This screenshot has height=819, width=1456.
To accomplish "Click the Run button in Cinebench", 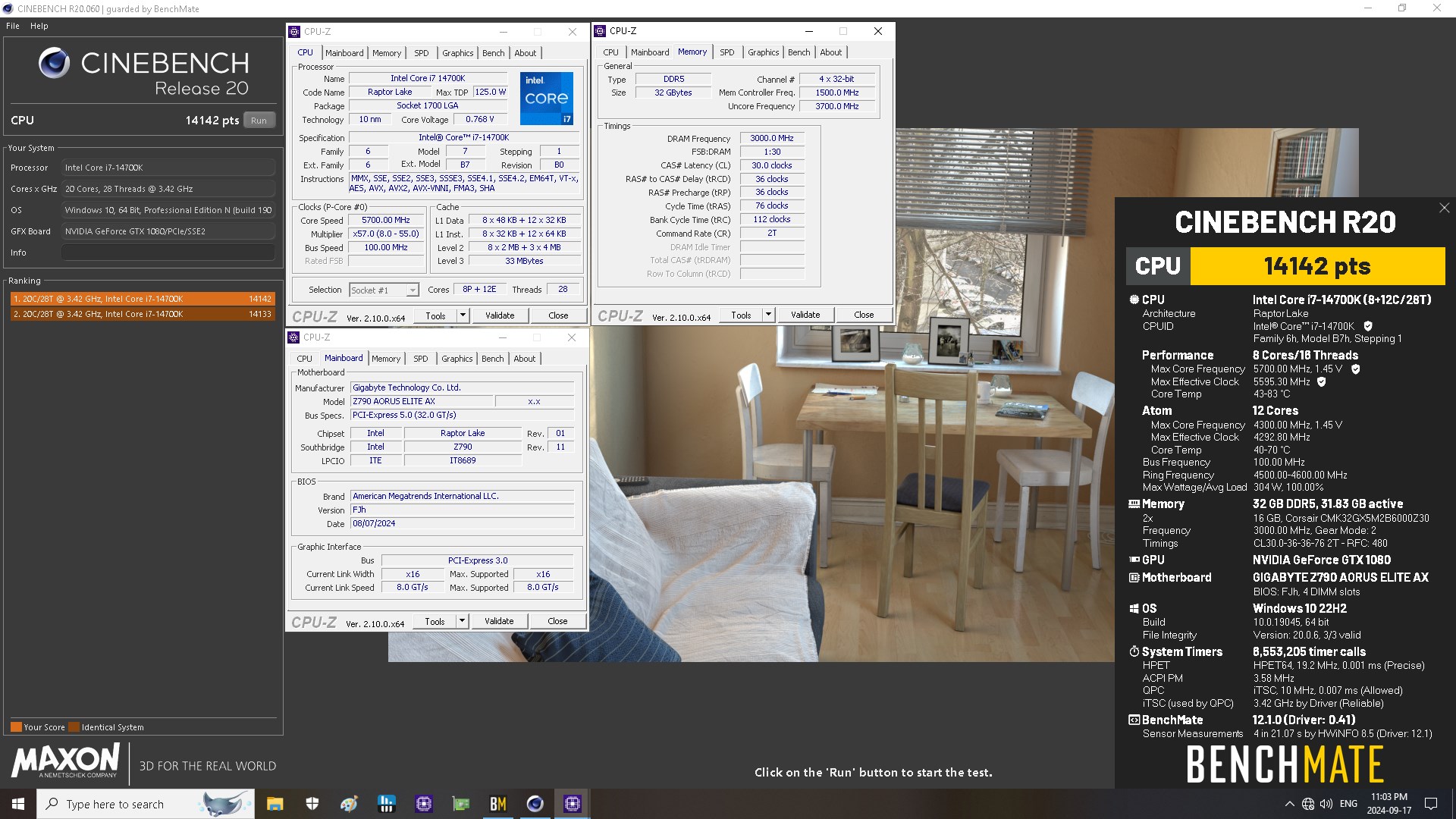I will point(259,121).
